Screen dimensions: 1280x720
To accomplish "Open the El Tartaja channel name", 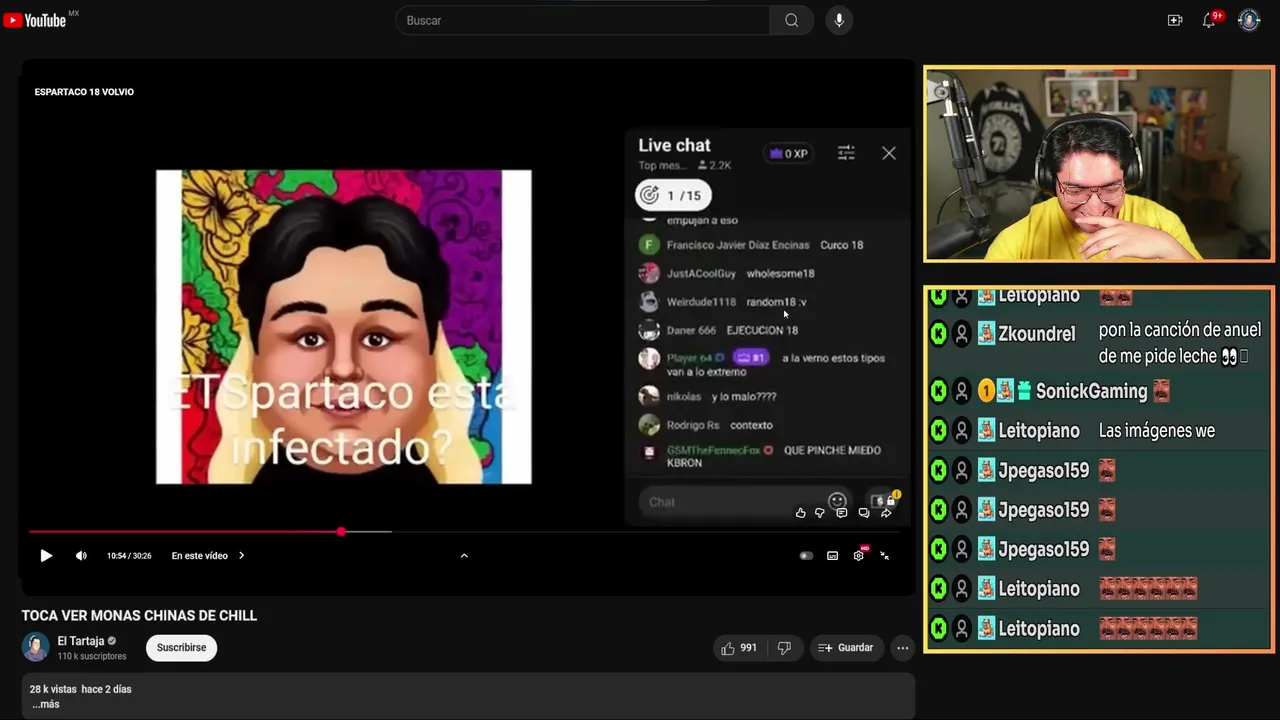I will pyautogui.click(x=81, y=641).
